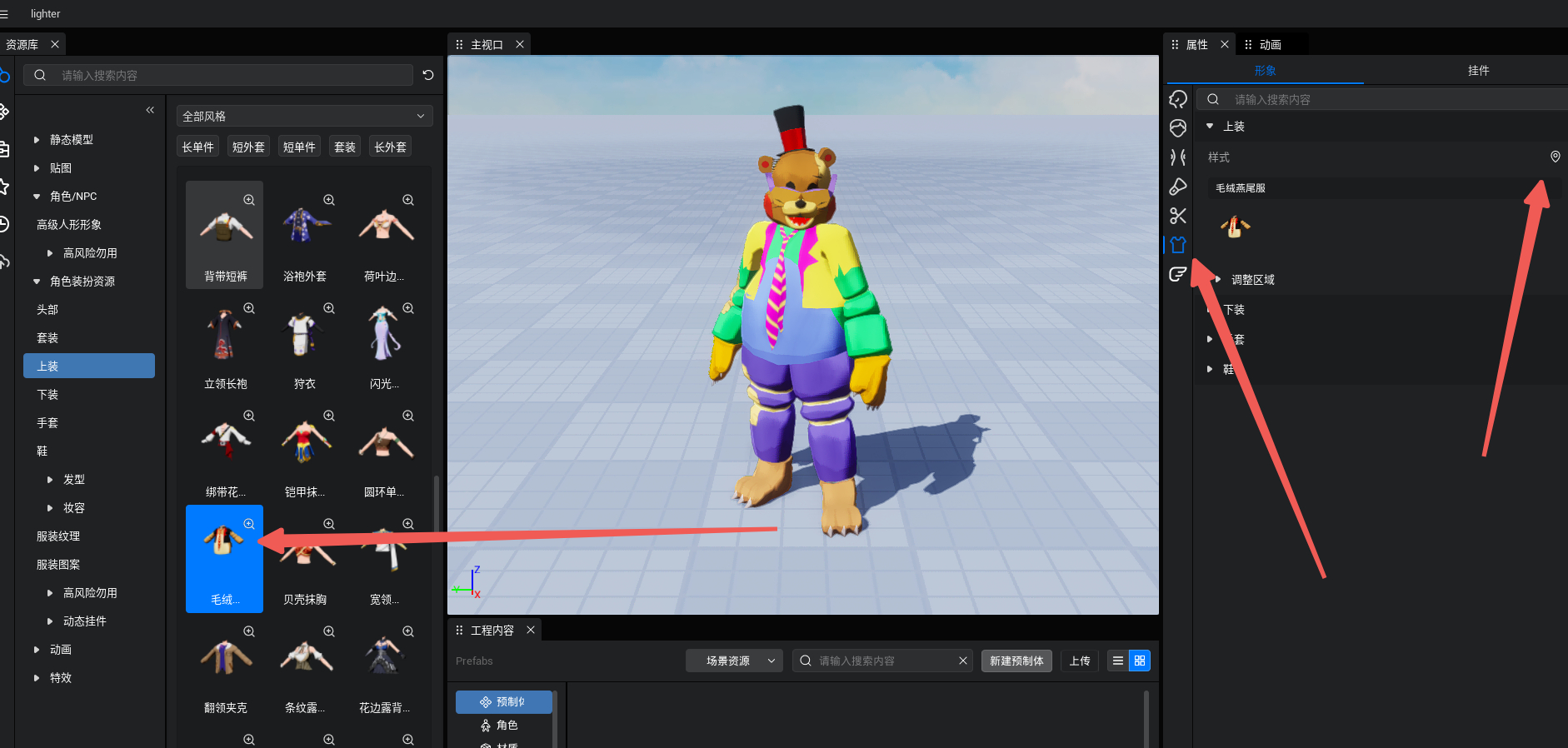Zoom preview of 翻领夹克 item
The width and height of the screenshot is (1568, 748).
point(249,631)
